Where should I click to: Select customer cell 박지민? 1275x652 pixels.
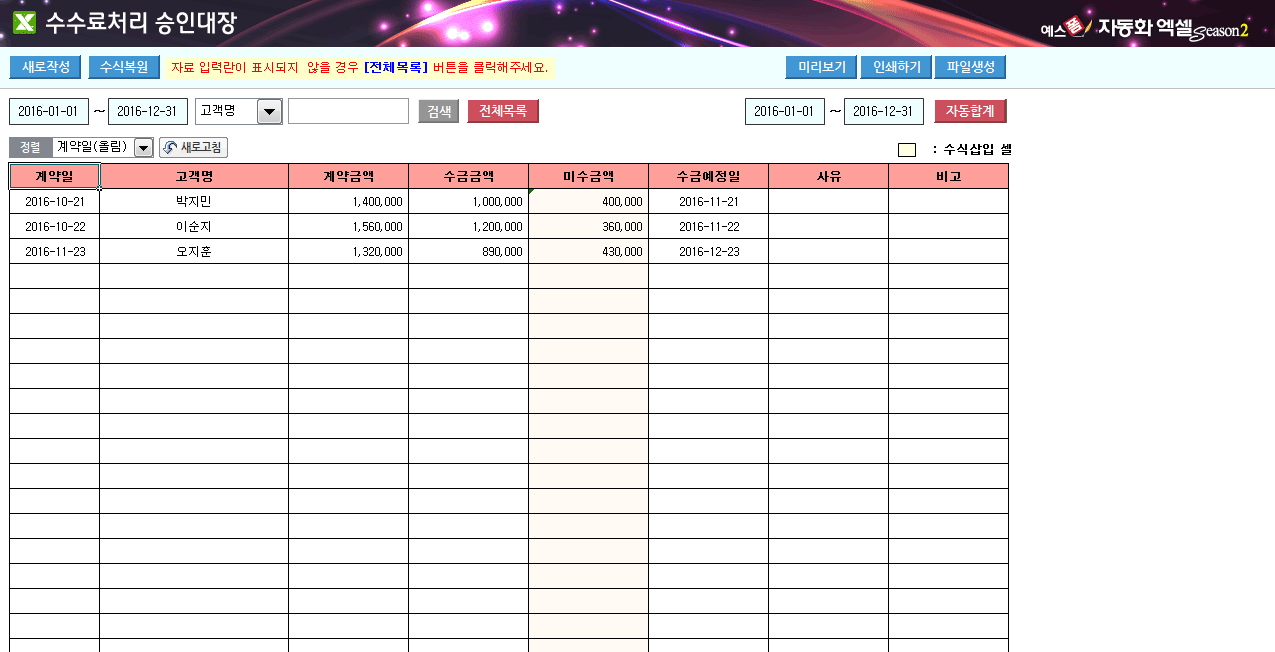point(194,201)
